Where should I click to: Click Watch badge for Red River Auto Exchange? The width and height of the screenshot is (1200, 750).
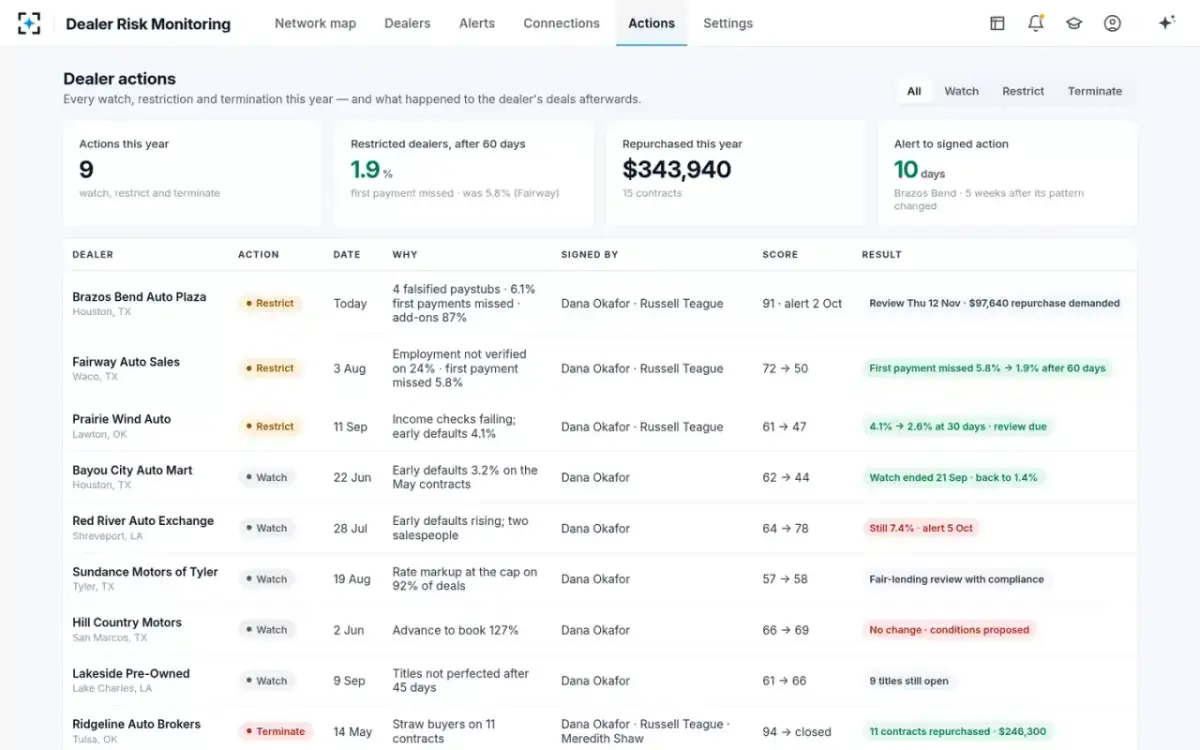click(x=267, y=529)
